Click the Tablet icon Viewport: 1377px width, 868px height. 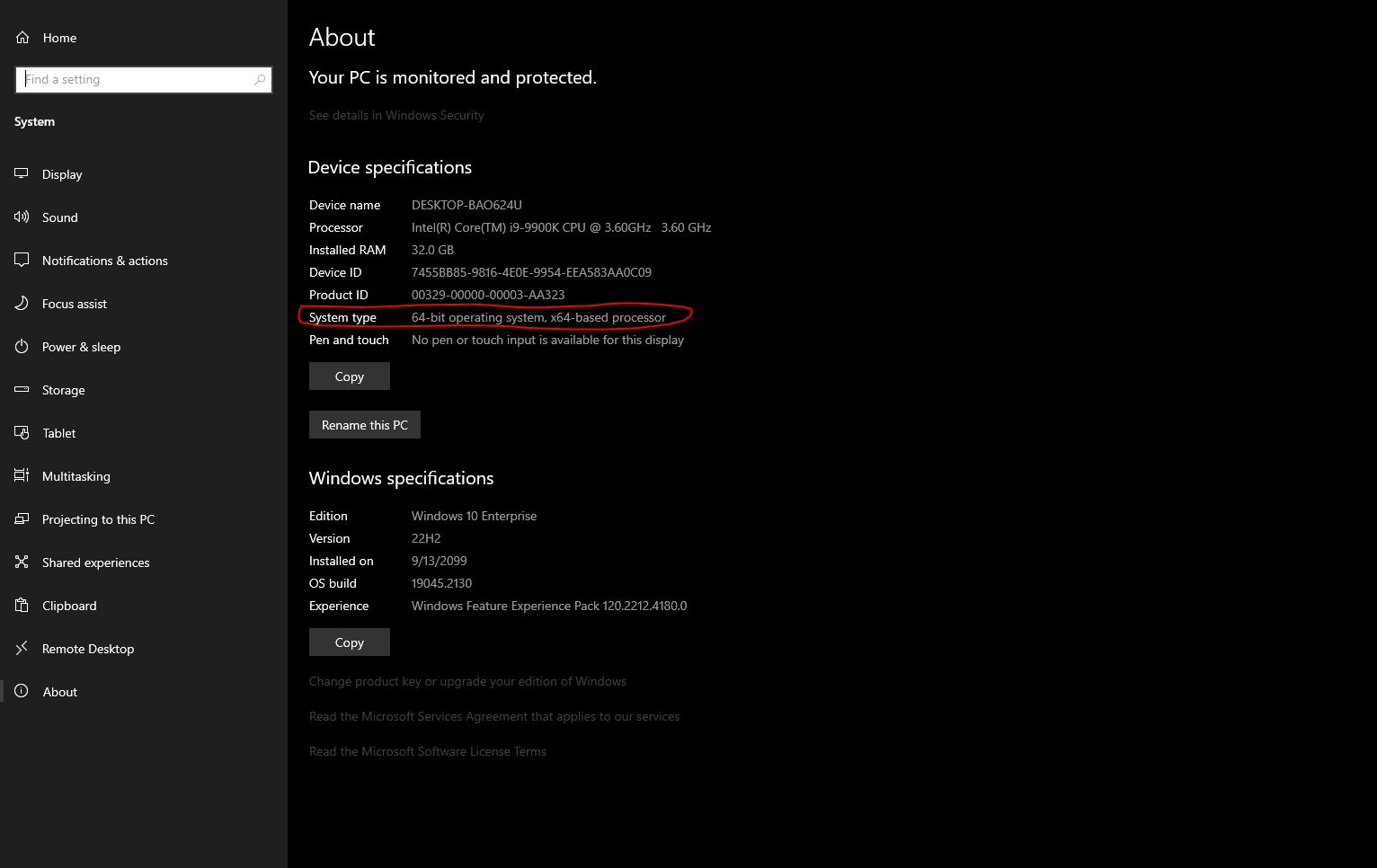(22, 433)
